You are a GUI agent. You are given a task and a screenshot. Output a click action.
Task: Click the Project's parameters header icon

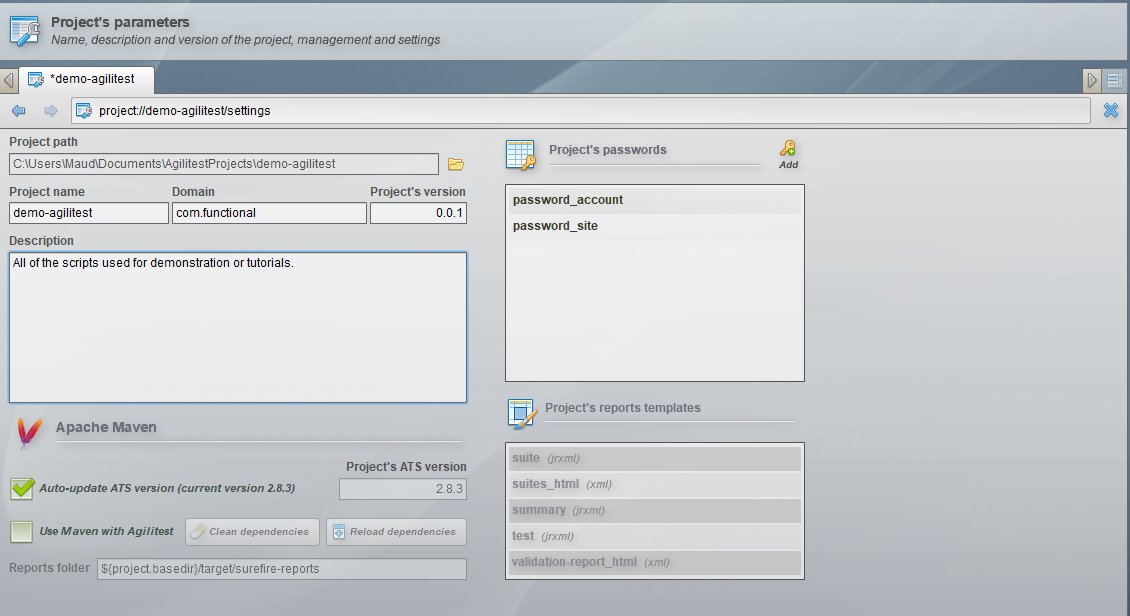[25, 31]
